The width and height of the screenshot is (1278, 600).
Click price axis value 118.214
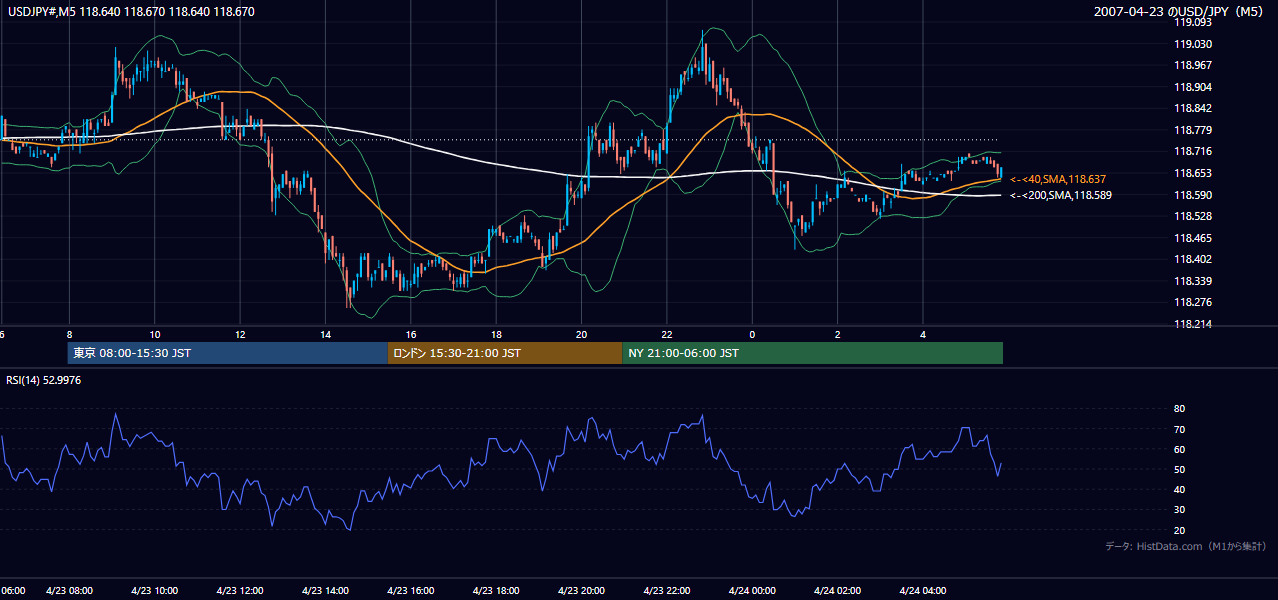point(1193,325)
